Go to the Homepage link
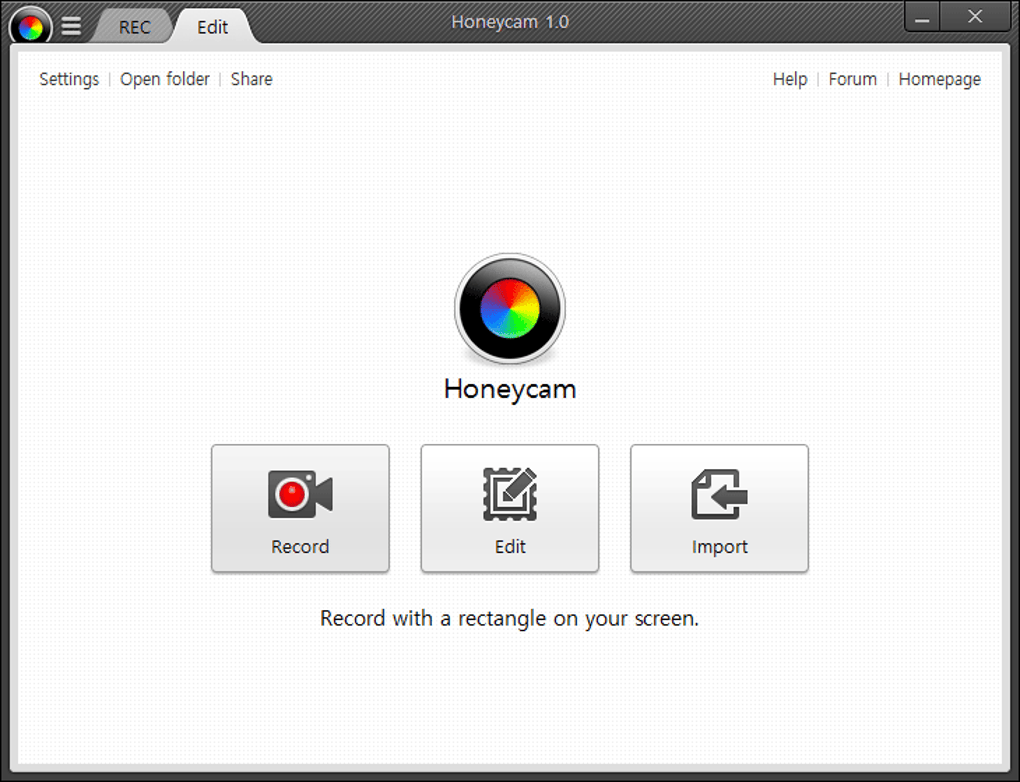The height and width of the screenshot is (782, 1020). [x=939, y=79]
